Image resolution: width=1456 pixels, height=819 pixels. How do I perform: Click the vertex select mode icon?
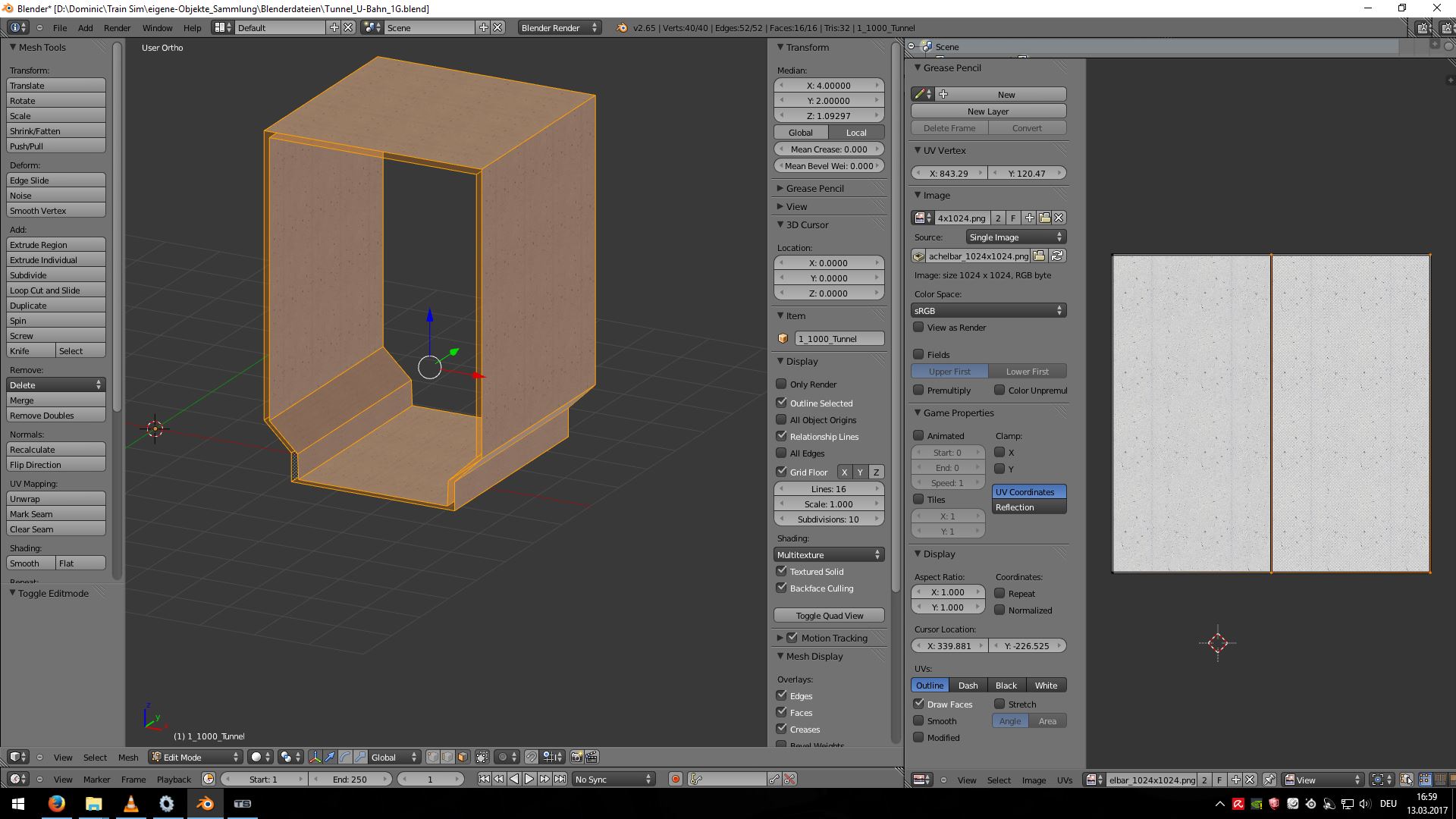[x=432, y=757]
